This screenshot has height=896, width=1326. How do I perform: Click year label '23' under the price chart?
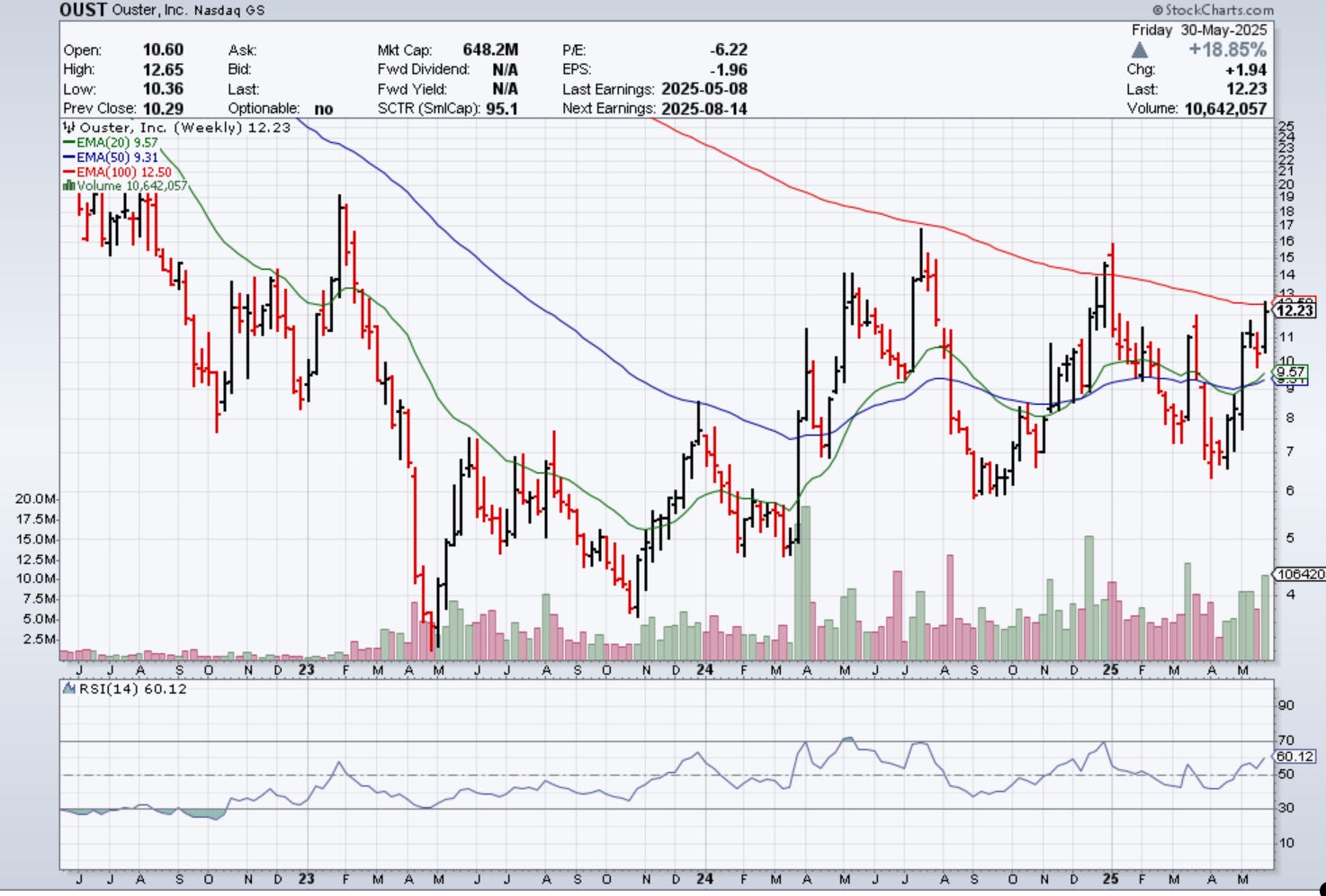tap(307, 670)
